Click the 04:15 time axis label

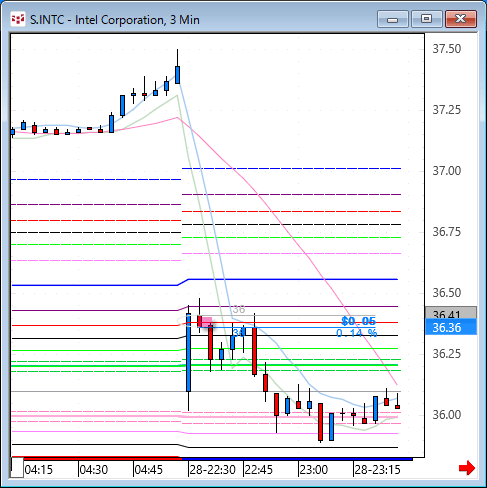[x=39, y=470]
